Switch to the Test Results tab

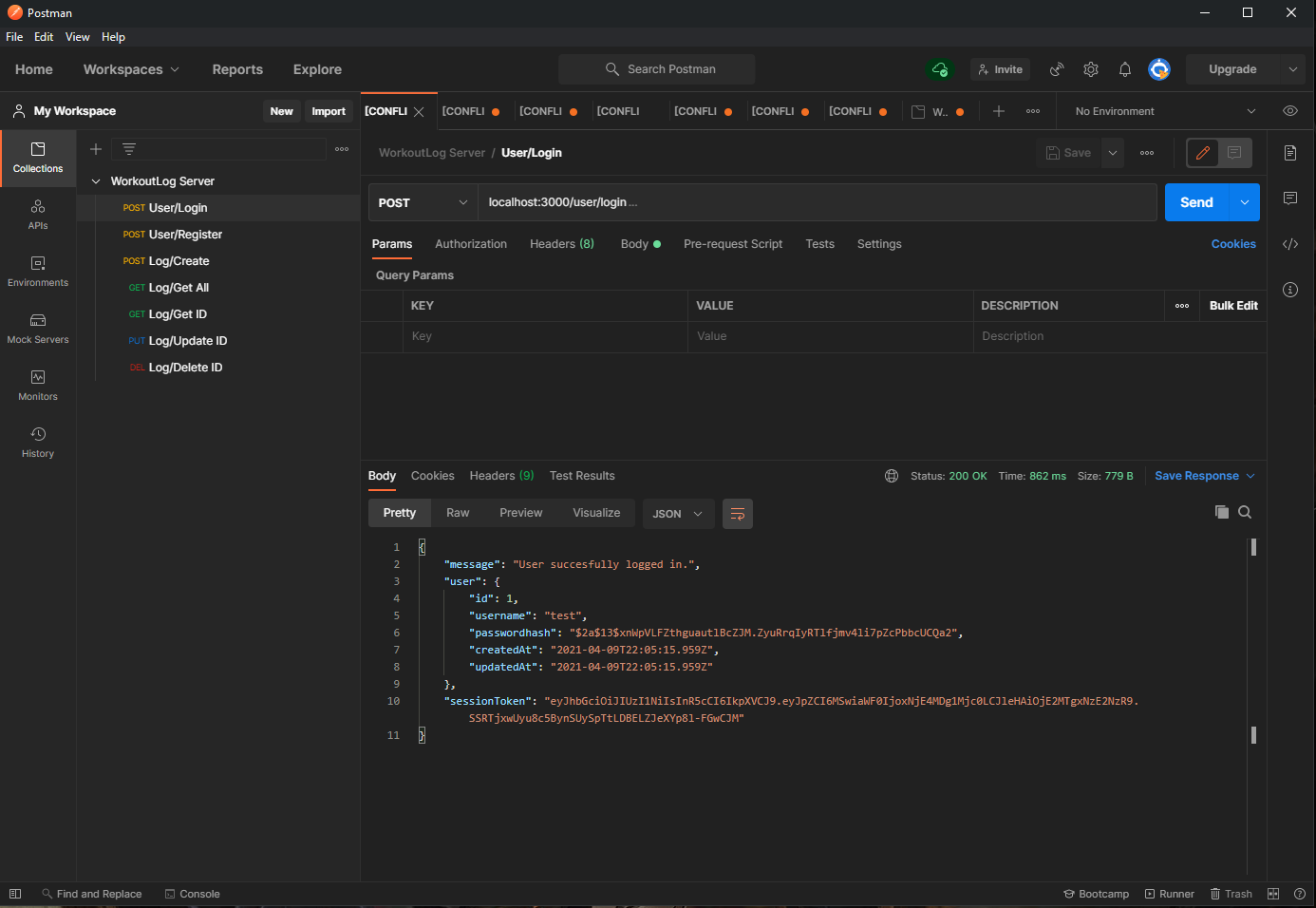coord(582,476)
